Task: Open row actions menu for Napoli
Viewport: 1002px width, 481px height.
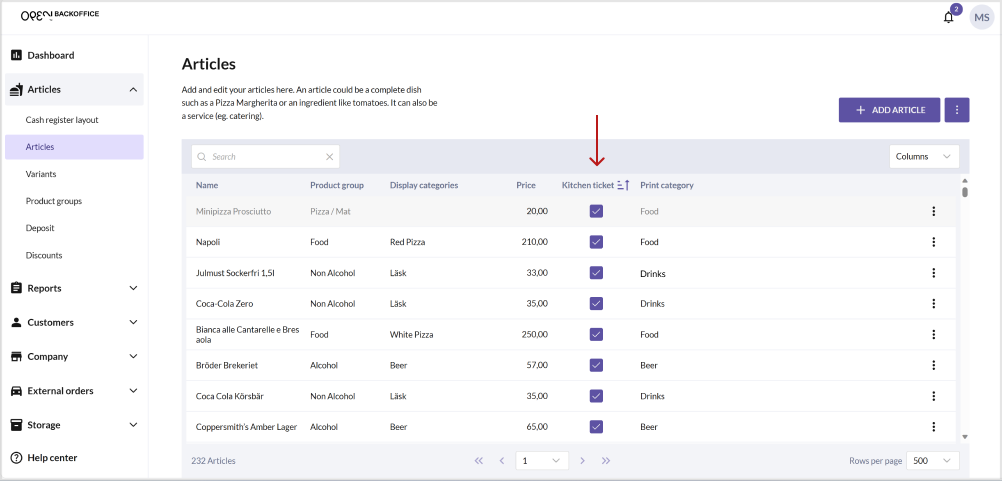Action: 933,242
